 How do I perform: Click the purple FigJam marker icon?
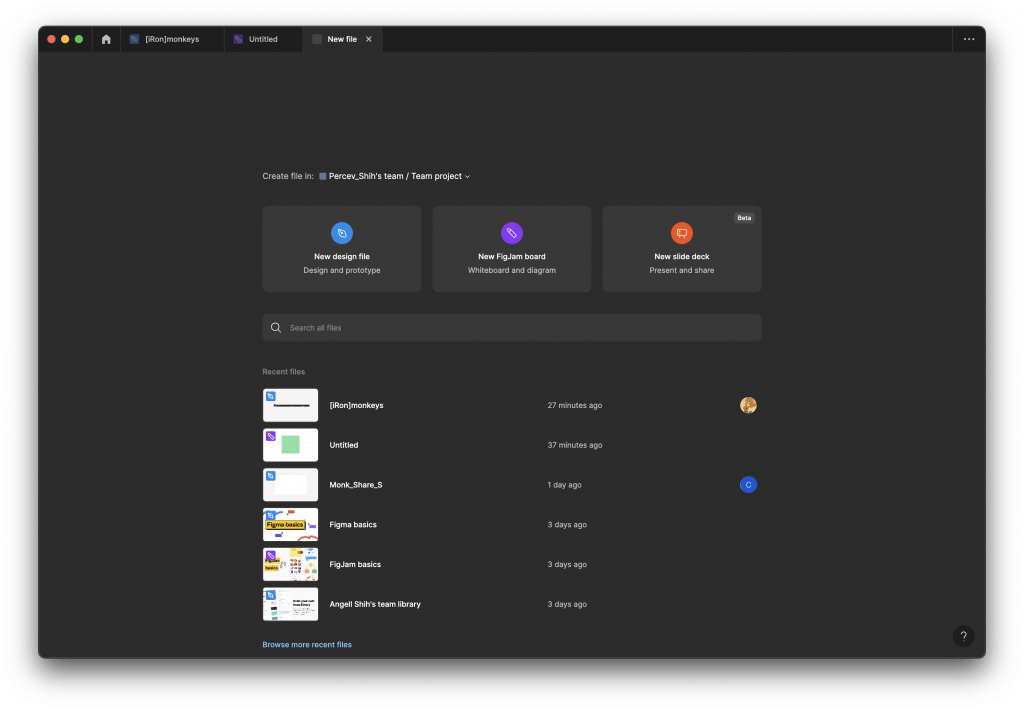point(511,233)
